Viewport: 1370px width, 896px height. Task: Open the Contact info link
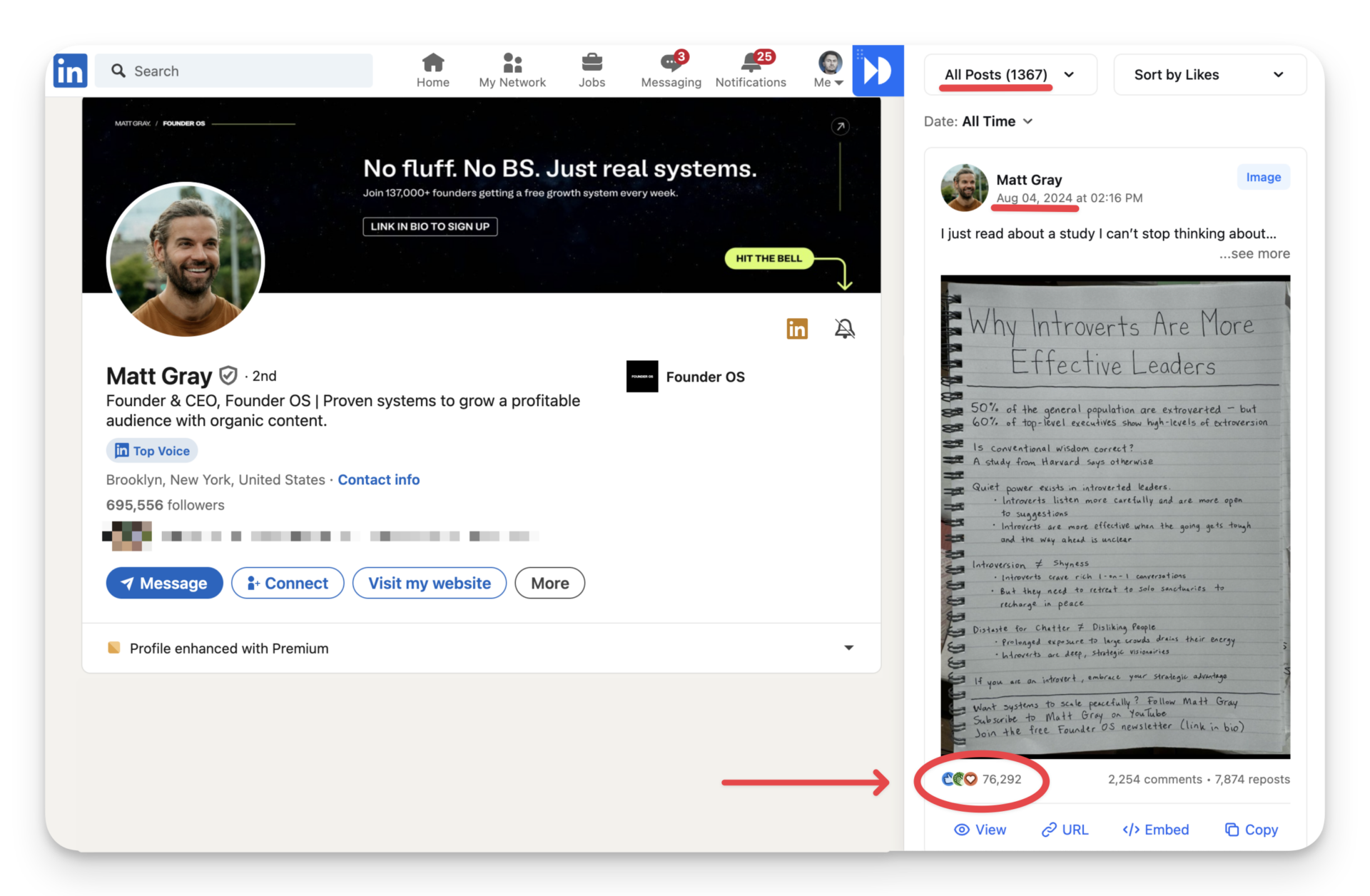click(378, 479)
